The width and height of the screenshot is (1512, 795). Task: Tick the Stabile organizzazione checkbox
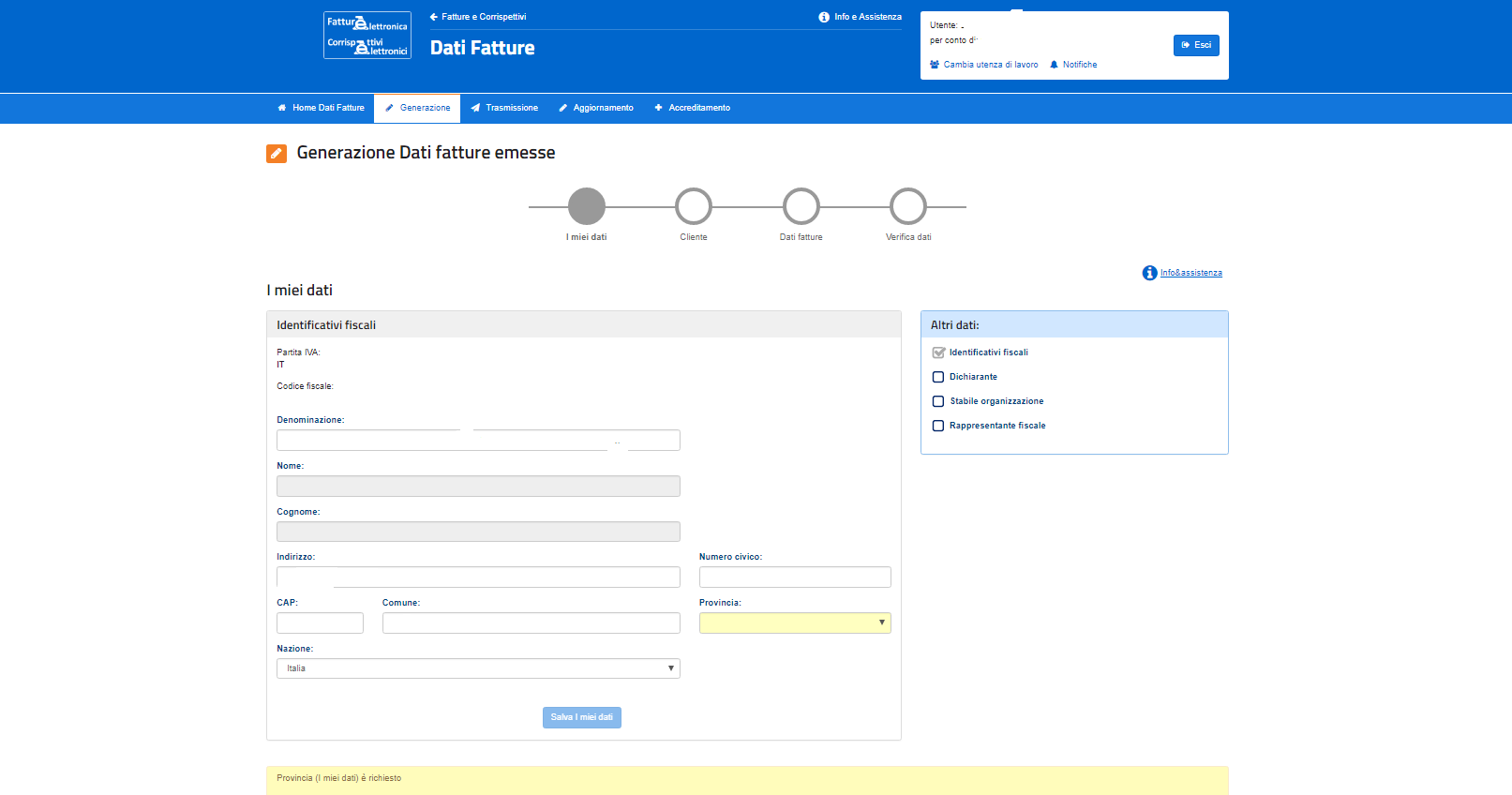pos(938,401)
